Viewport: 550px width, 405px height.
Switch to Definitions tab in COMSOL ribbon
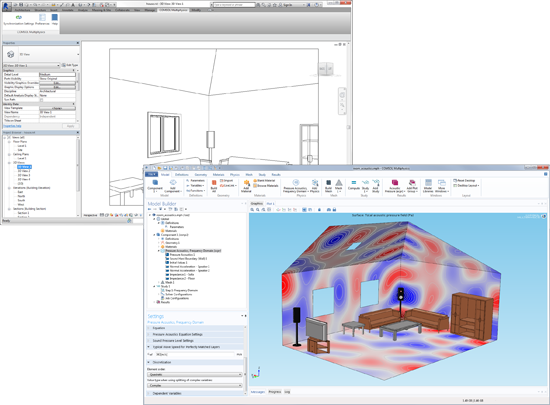pos(181,174)
